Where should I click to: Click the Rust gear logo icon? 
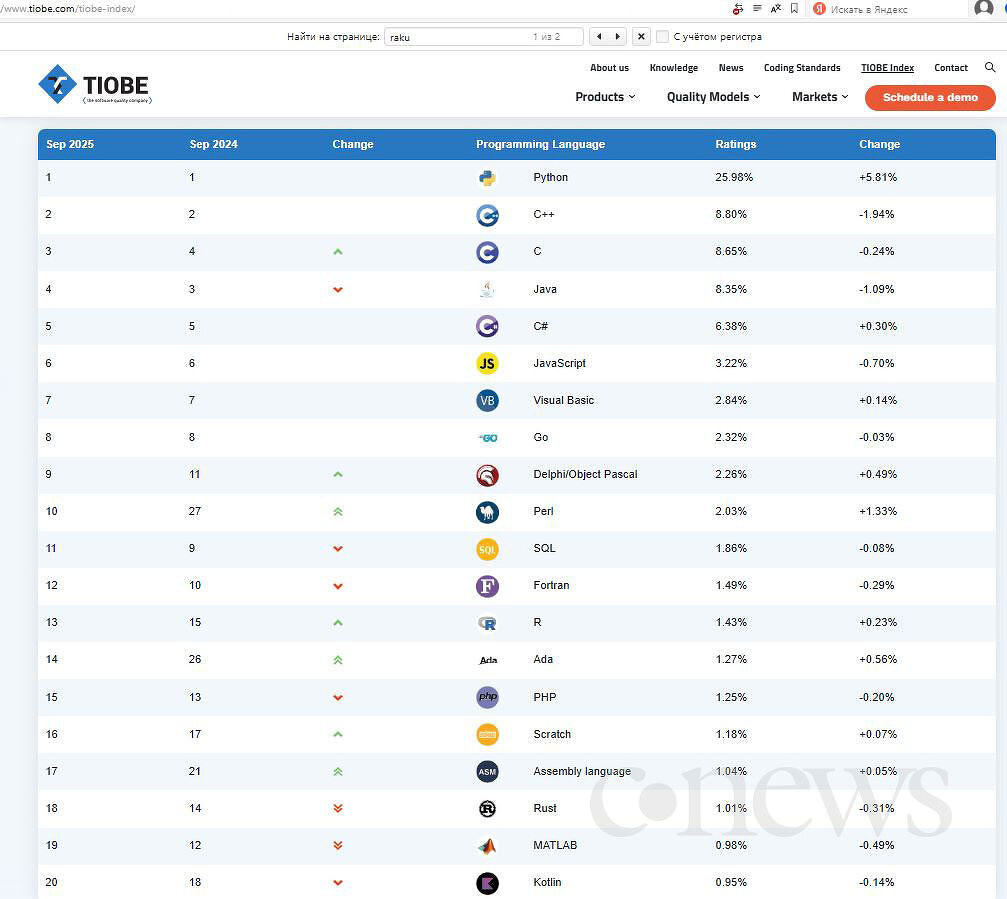[x=487, y=809]
